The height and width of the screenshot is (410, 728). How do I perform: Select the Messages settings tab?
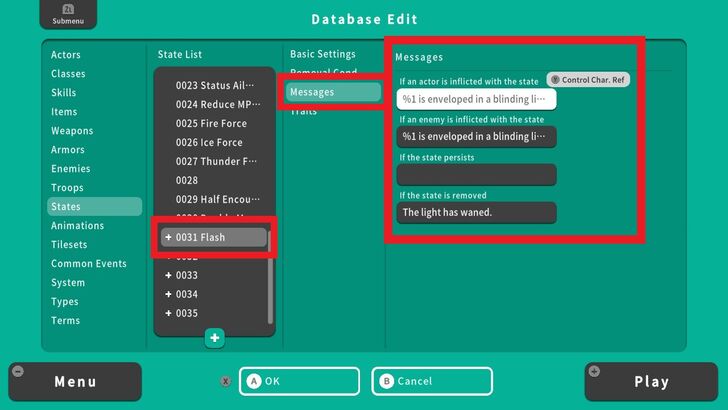point(333,92)
